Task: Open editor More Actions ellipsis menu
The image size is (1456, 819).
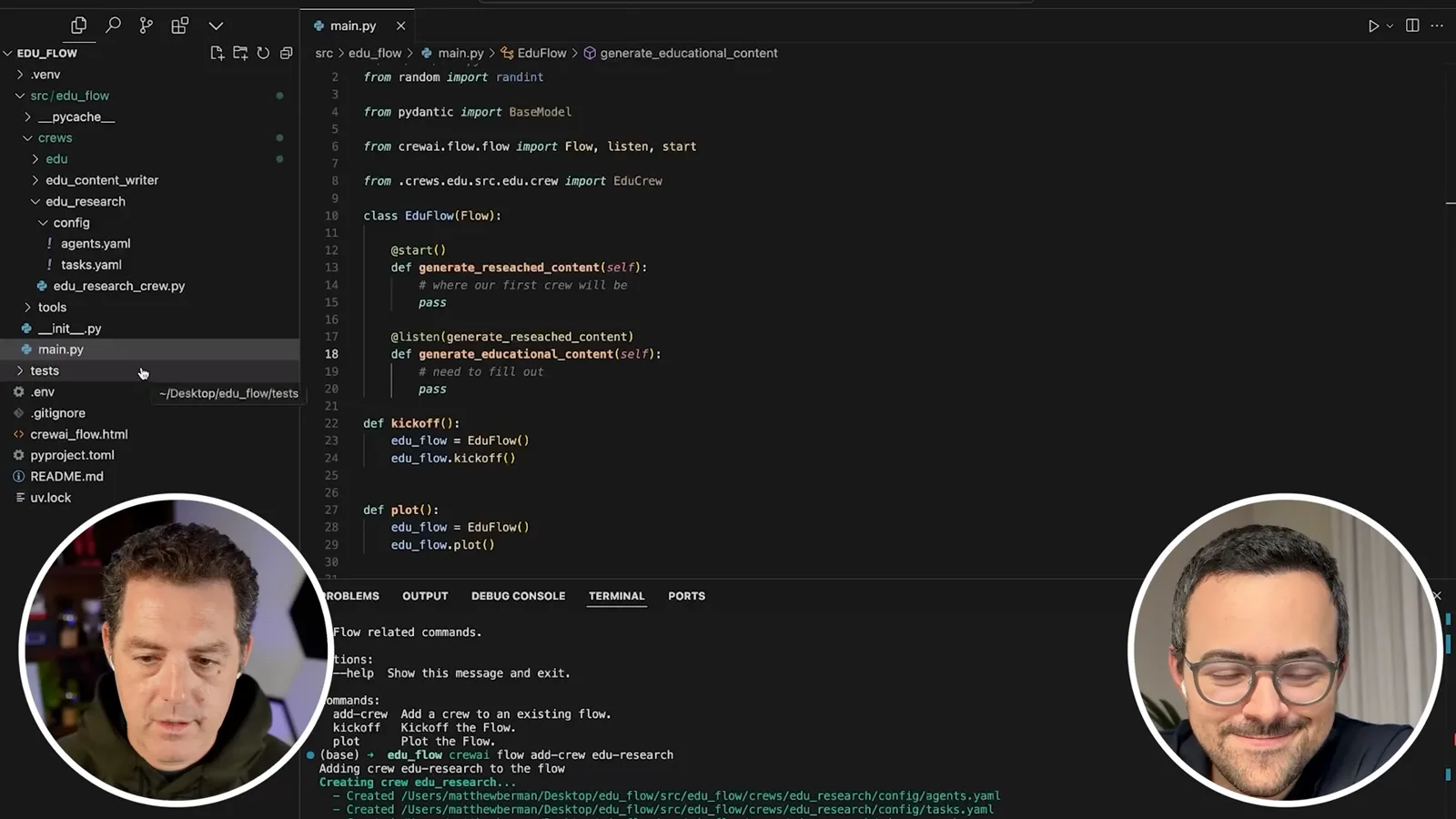Action: [1437, 25]
